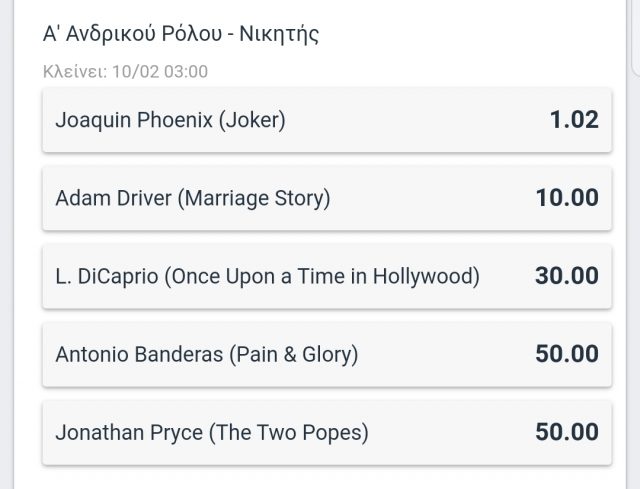Click the closing time Κλείνει: 10/02 03:00

click(125, 71)
